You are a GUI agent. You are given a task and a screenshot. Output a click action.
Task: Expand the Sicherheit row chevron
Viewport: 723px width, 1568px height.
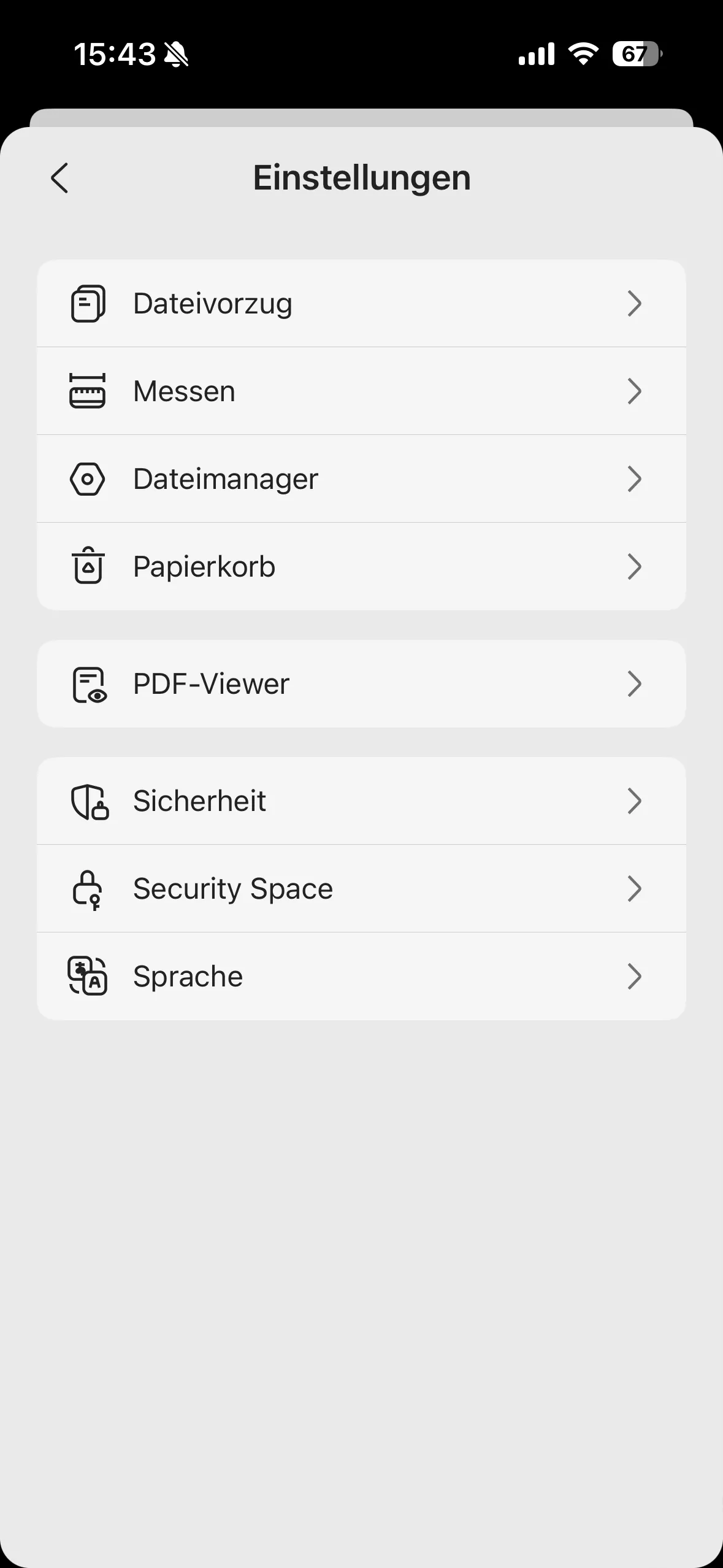[x=635, y=801]
